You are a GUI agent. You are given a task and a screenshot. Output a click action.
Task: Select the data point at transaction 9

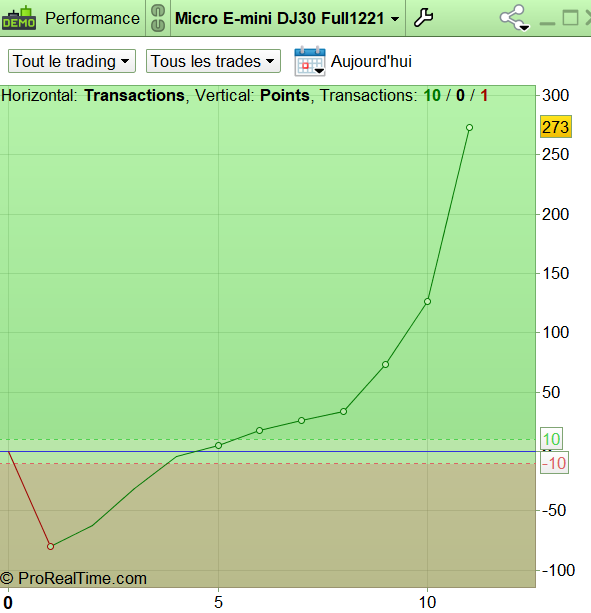click(x=385, y=364)
